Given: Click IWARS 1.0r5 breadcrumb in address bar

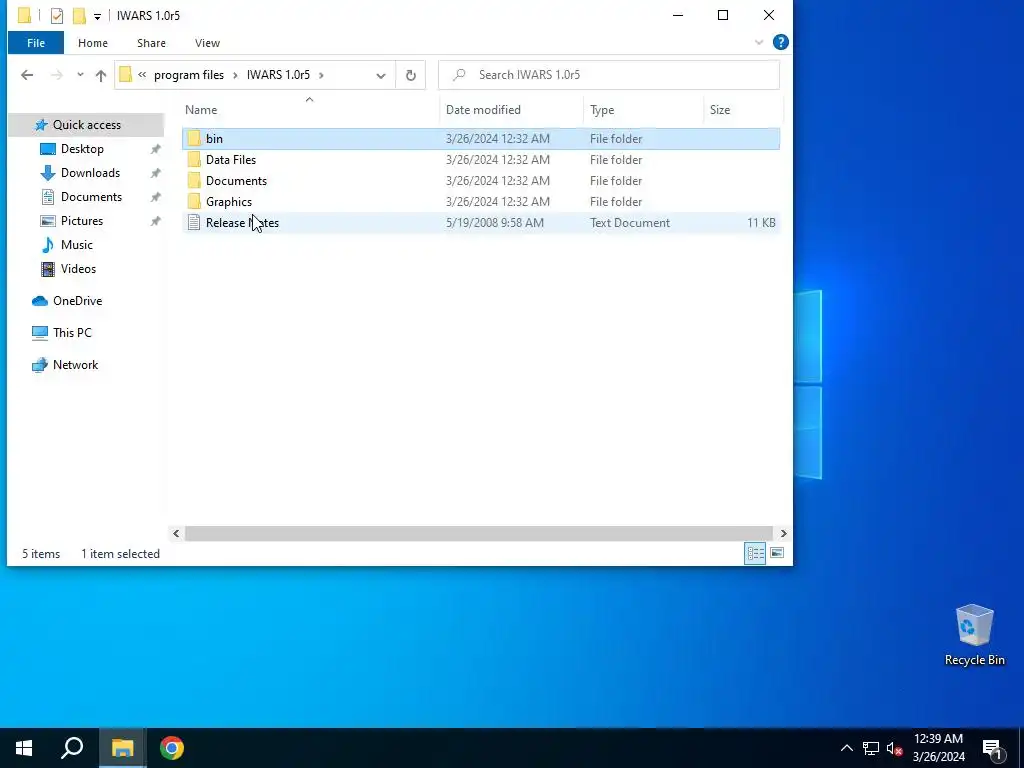Looking at the screenshot, I should point(278,75).
